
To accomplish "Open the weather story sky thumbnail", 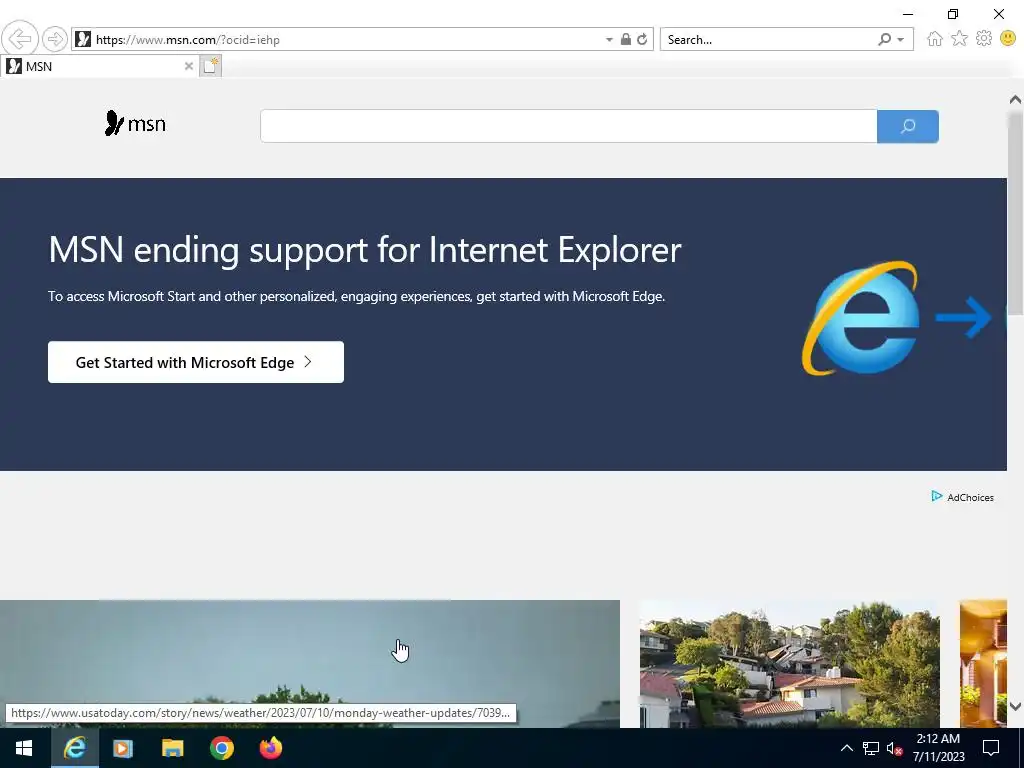I will [310, 664].
